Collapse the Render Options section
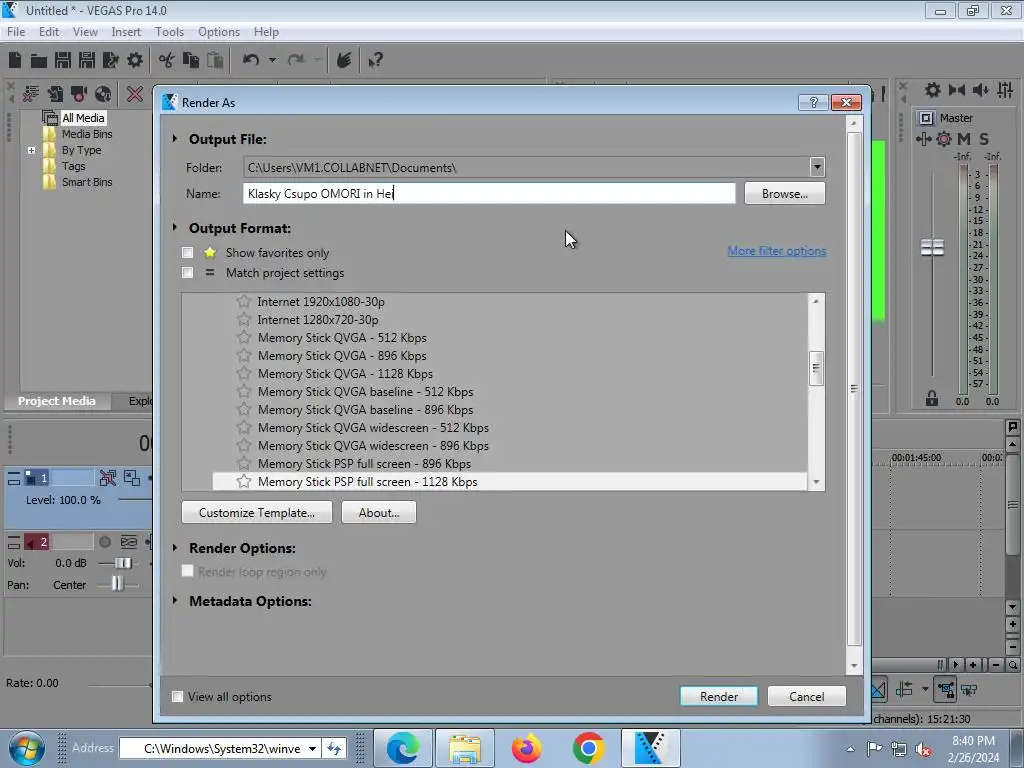The image size is (1024, 768). click(x=175, y=547)
